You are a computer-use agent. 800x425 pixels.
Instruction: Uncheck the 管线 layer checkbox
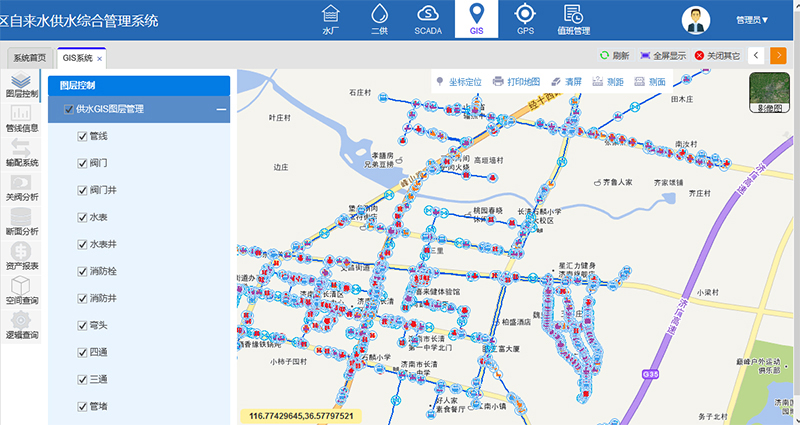tap(83, 136)
